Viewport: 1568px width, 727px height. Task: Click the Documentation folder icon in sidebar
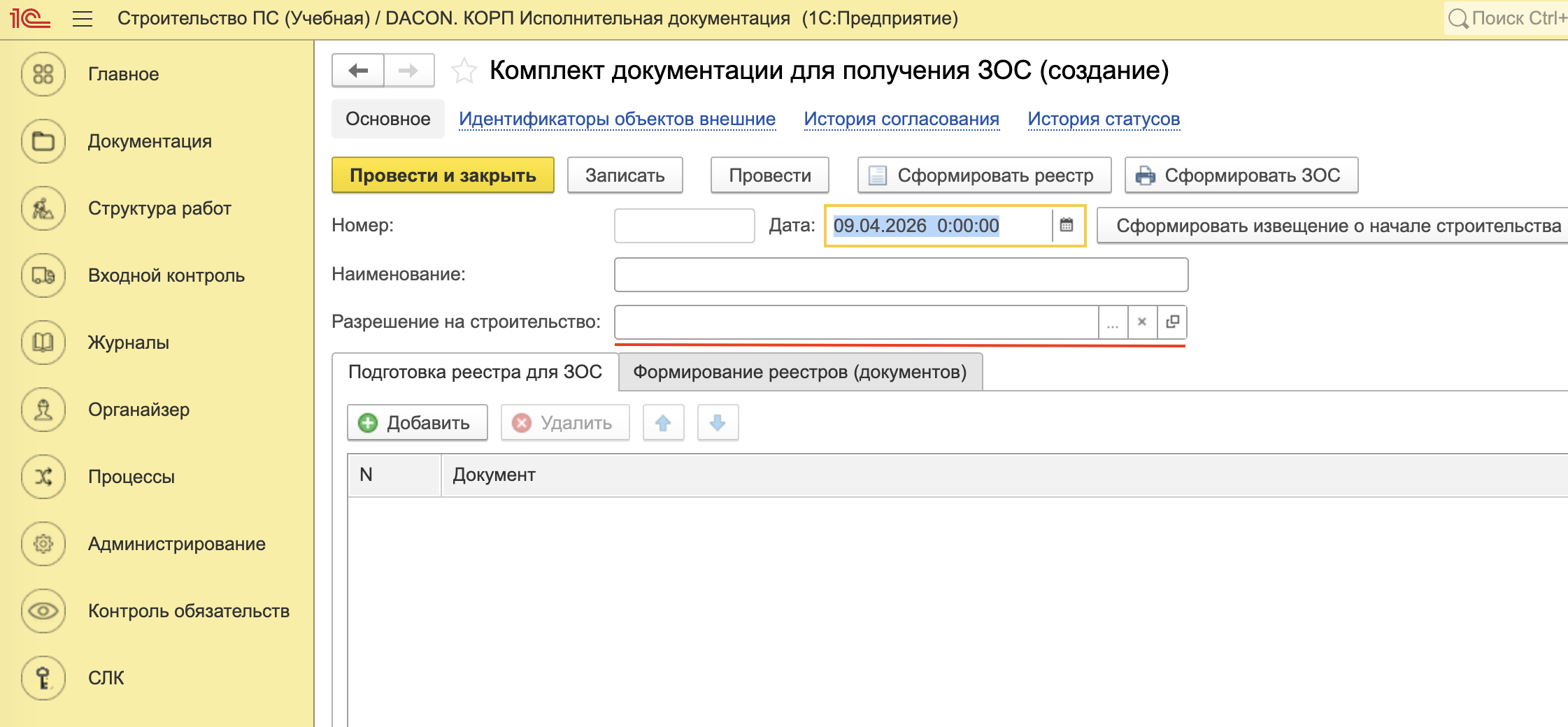pos(43,141)
